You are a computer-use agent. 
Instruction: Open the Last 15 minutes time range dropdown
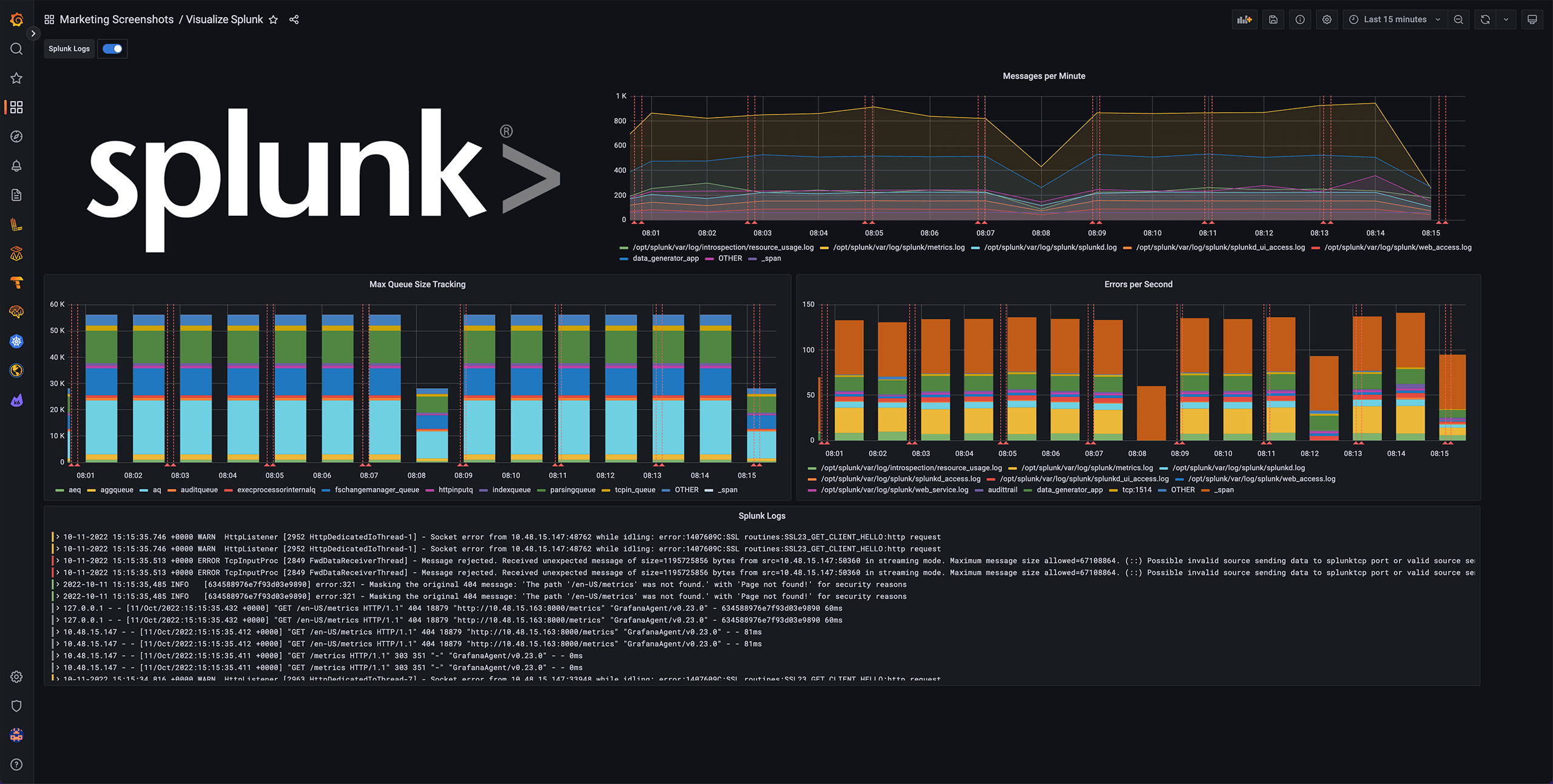click(x=1393, y=19)
